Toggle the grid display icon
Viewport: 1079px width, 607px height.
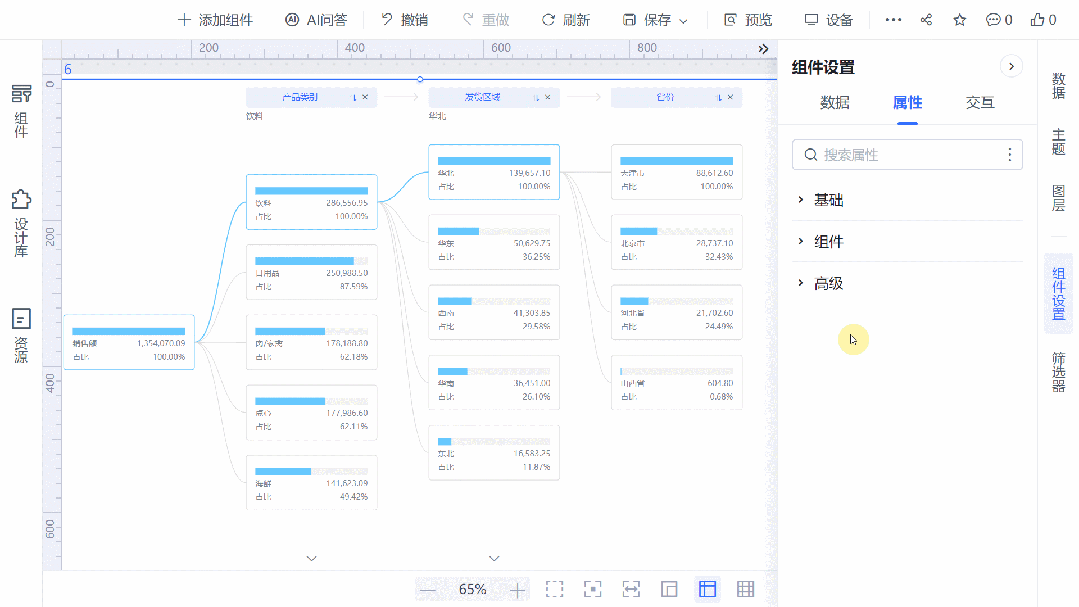(745, 589)
